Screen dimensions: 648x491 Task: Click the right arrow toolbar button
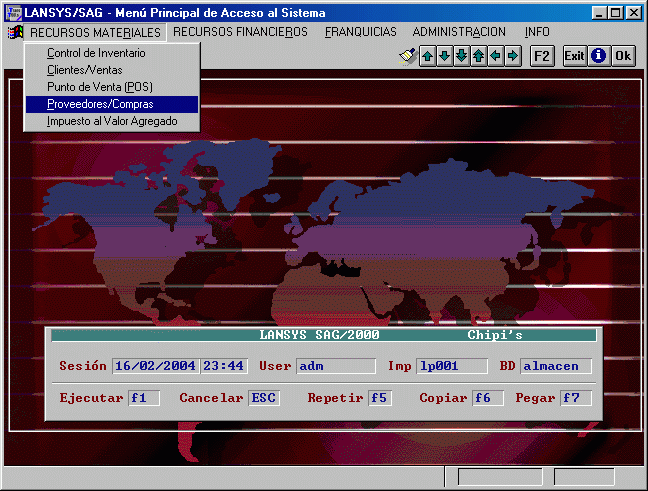[513, 56]
